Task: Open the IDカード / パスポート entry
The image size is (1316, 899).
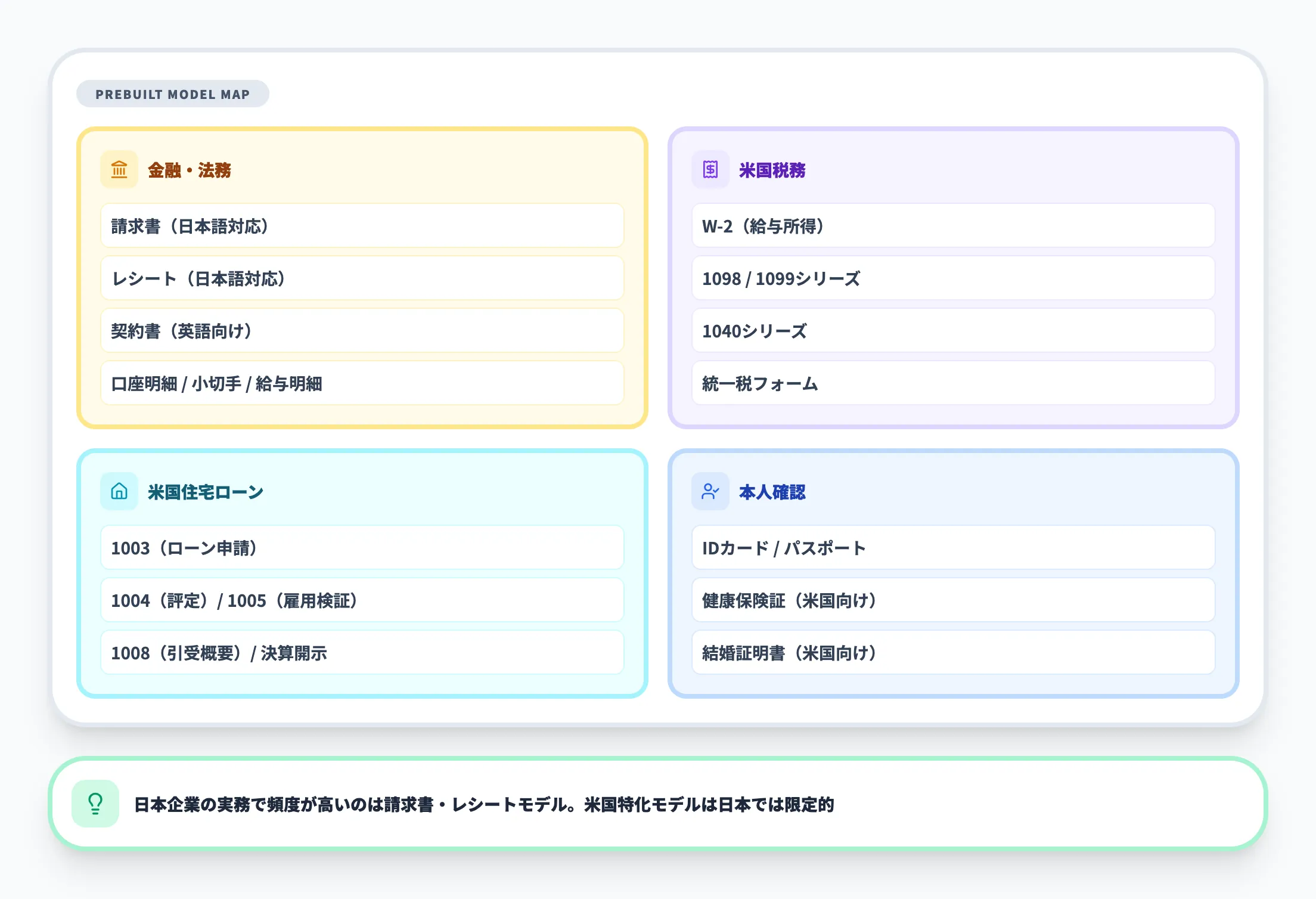Action: click(x=953, y=548)
